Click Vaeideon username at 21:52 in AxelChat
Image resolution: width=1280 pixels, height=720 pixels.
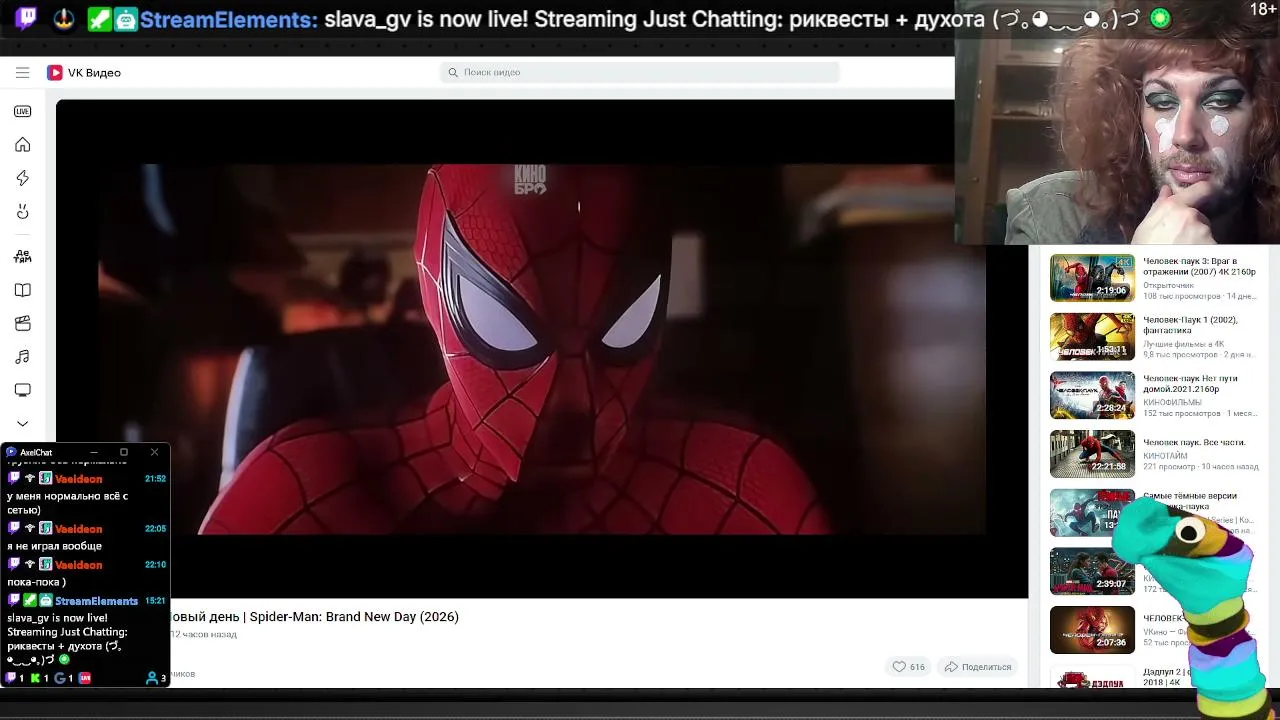78,479
